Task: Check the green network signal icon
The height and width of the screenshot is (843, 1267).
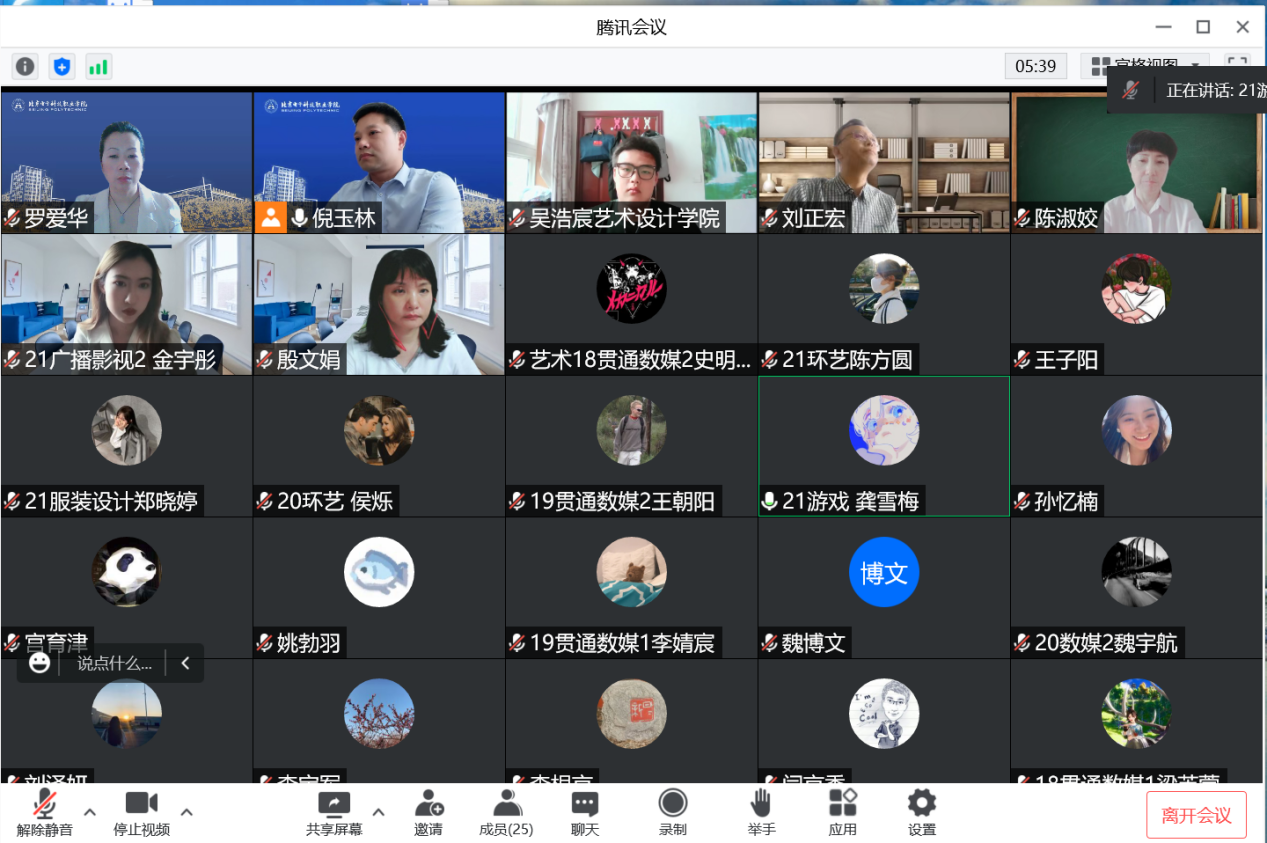Action: coord(98,67)
